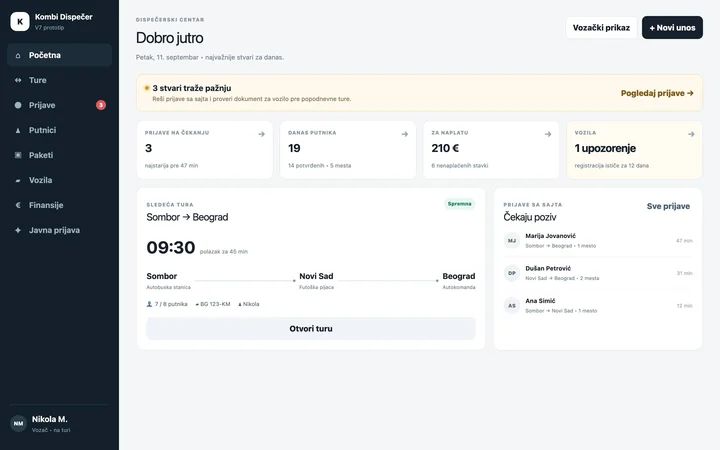Click the red Prijave notification badge
Screen dimensions: 720x450
click(101, 105)
